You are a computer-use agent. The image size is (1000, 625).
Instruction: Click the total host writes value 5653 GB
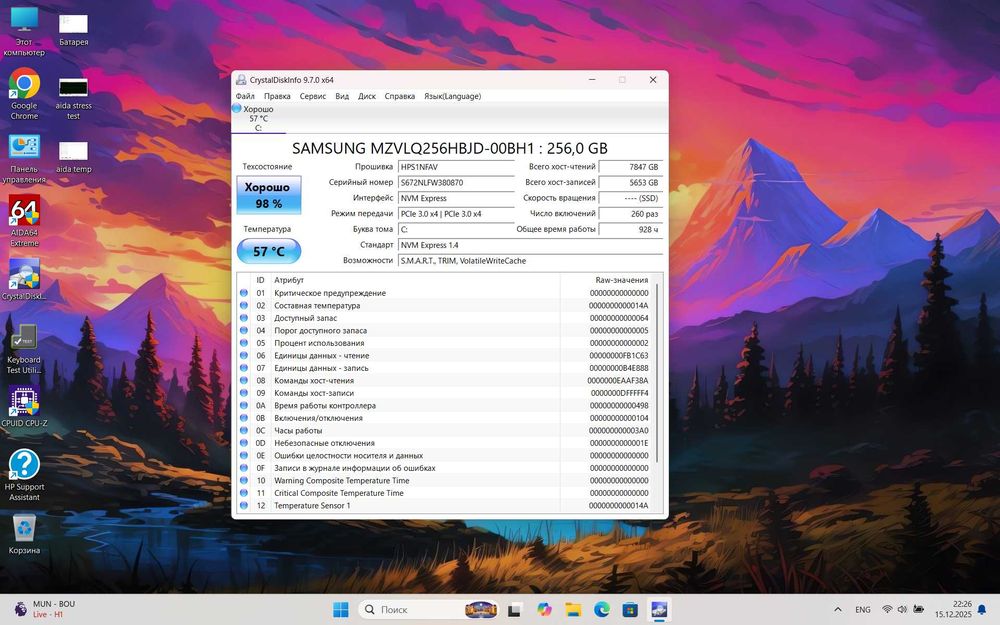pos(631,182)
